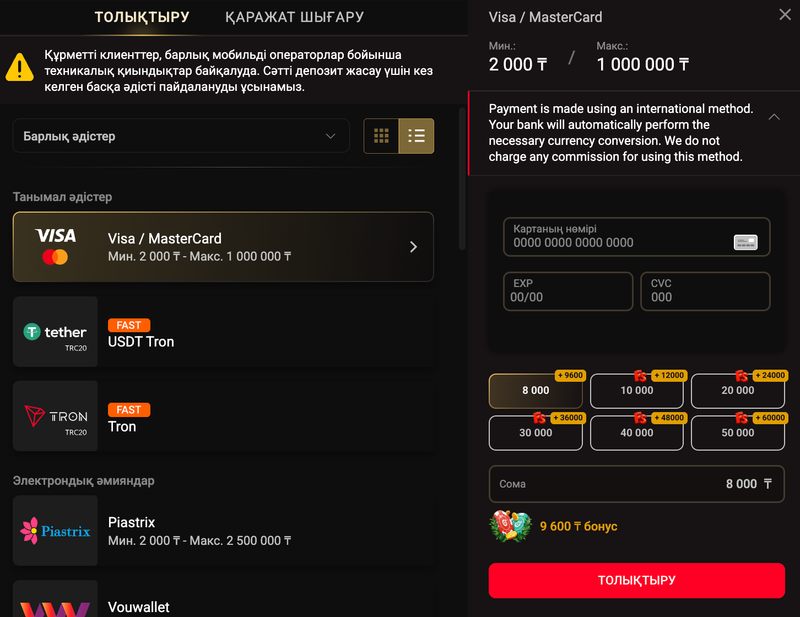Switch to grid view layout
The height and width of the screenshot is (617, 800).
tap(381, 136)
